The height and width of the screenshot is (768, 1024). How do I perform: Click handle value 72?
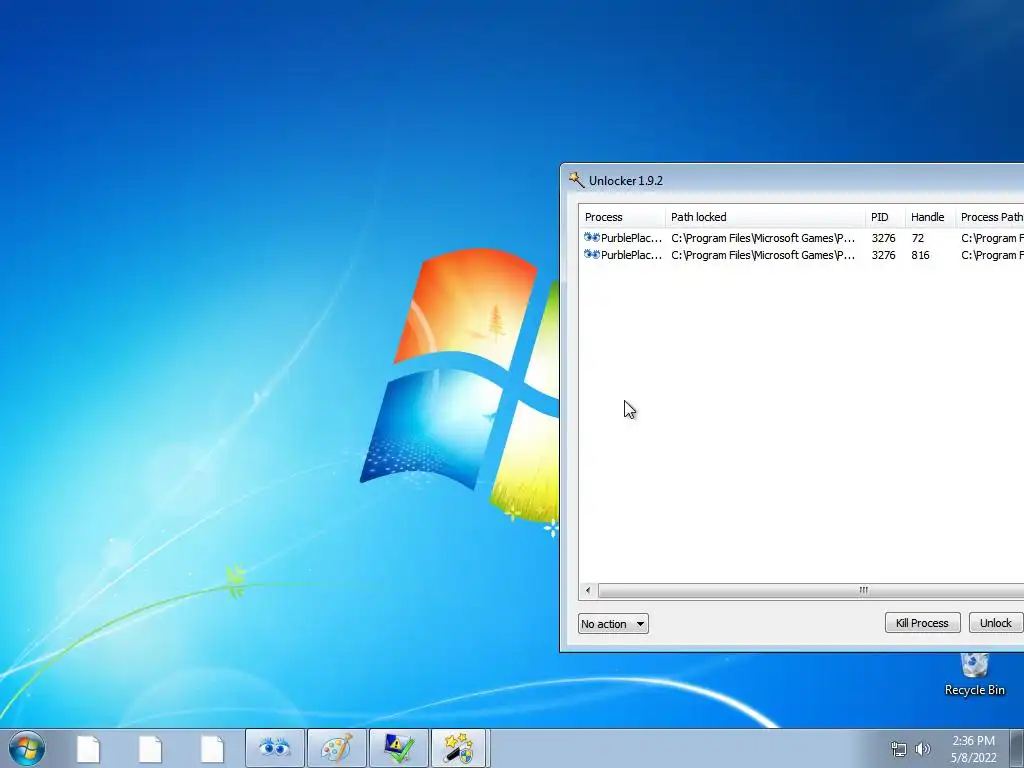[918, 238]
